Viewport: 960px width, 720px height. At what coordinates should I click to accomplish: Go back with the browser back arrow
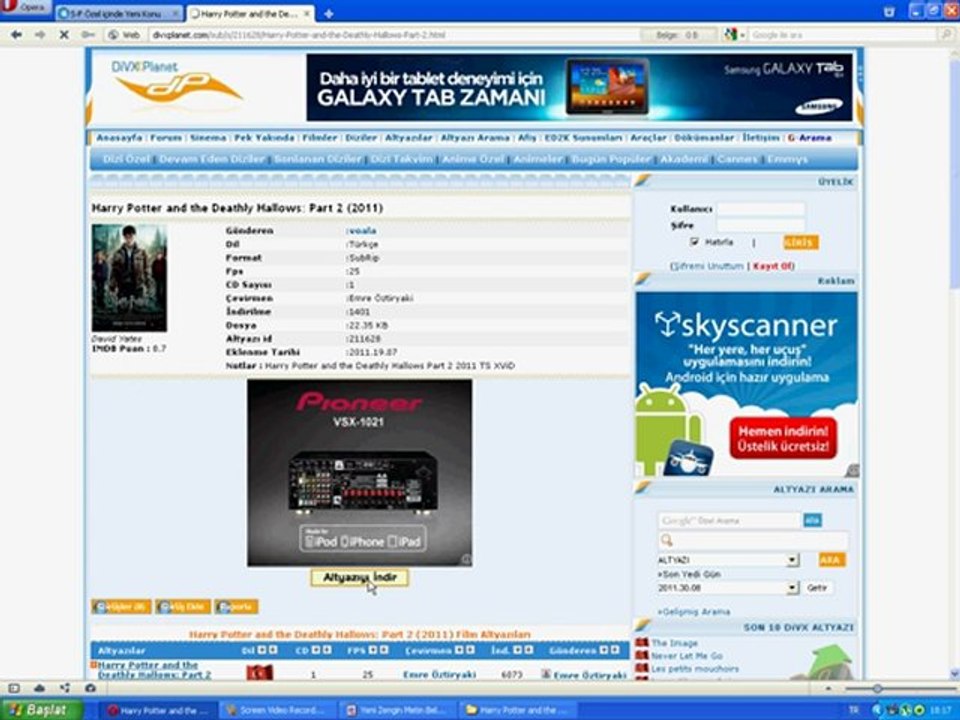17,35
